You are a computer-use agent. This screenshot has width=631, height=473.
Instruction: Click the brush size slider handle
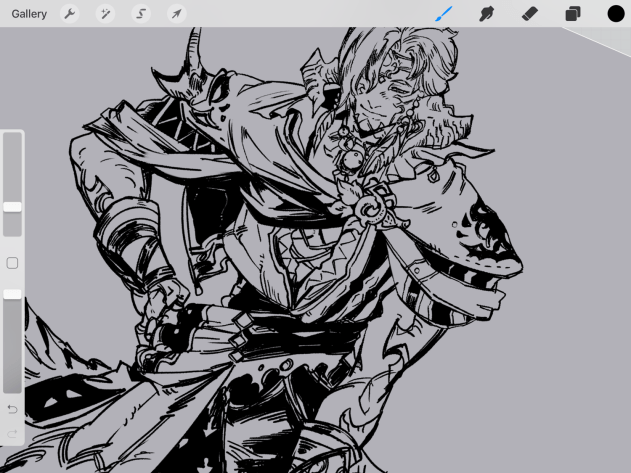coord(12,207)
